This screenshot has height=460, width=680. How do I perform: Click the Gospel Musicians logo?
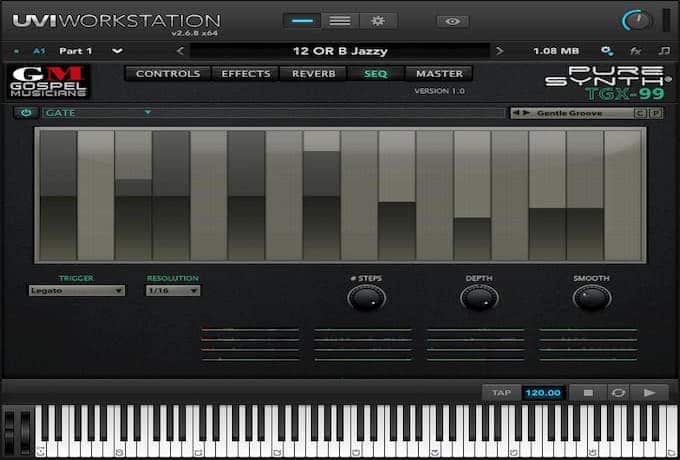pos(49,81)
